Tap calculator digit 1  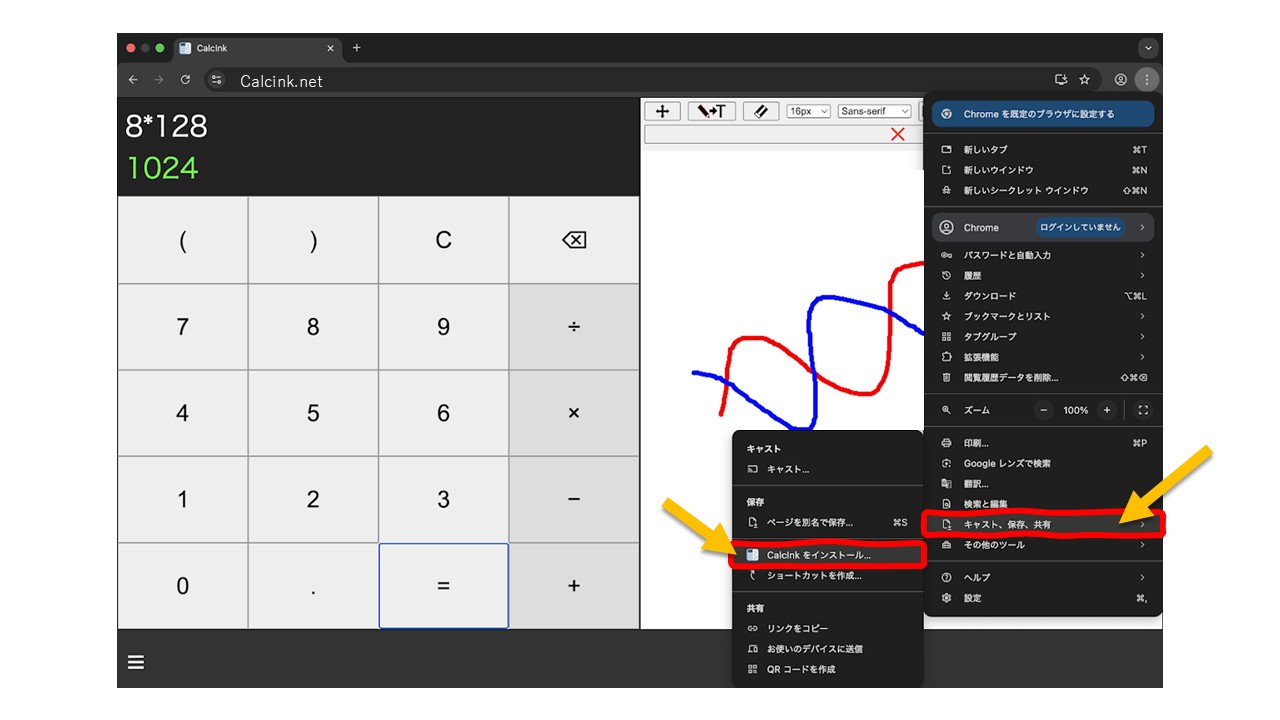click(182, 499)
